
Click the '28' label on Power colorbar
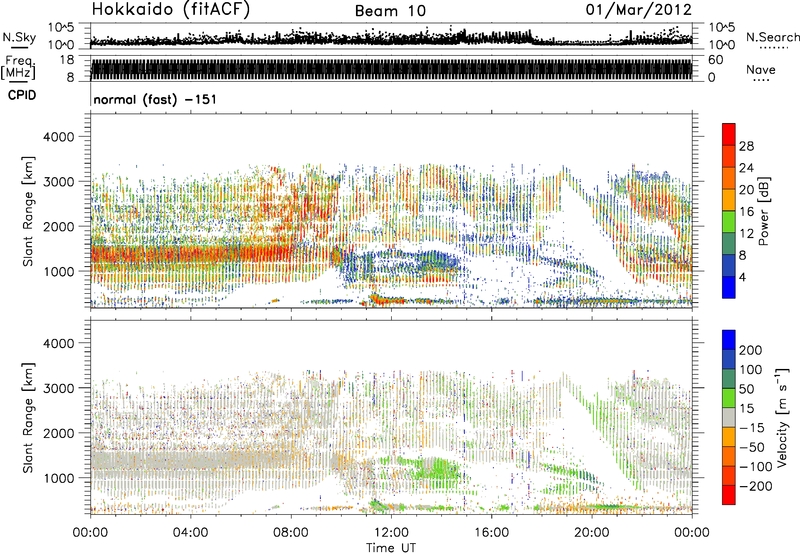746,146
